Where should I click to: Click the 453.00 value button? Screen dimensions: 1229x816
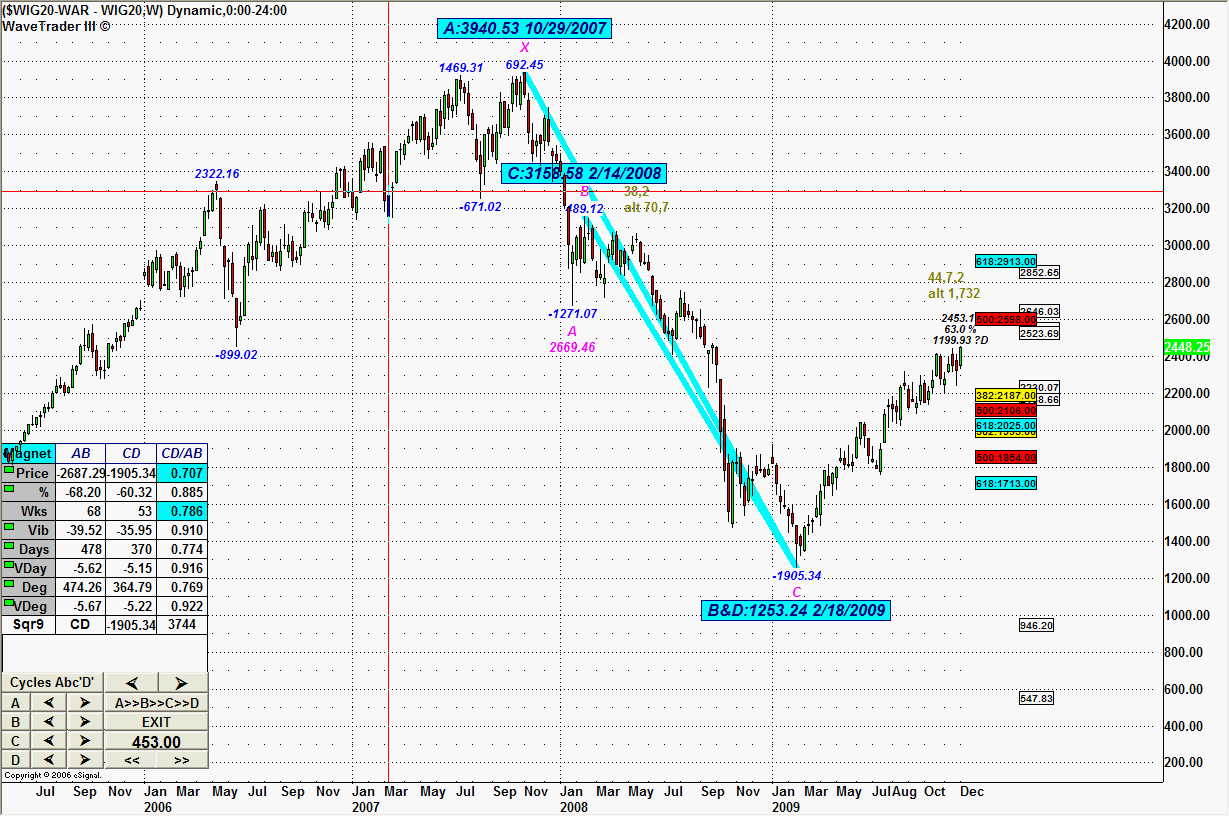pyautogui.click(x=156, y=741)
